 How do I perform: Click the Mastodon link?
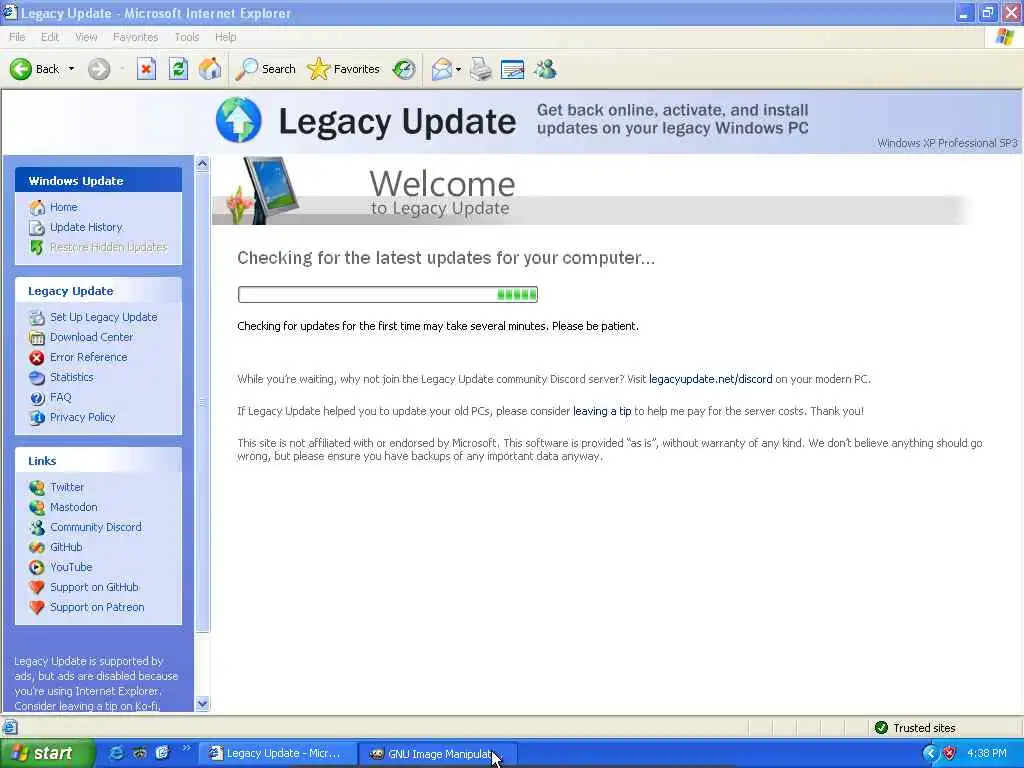click(74, 507)
